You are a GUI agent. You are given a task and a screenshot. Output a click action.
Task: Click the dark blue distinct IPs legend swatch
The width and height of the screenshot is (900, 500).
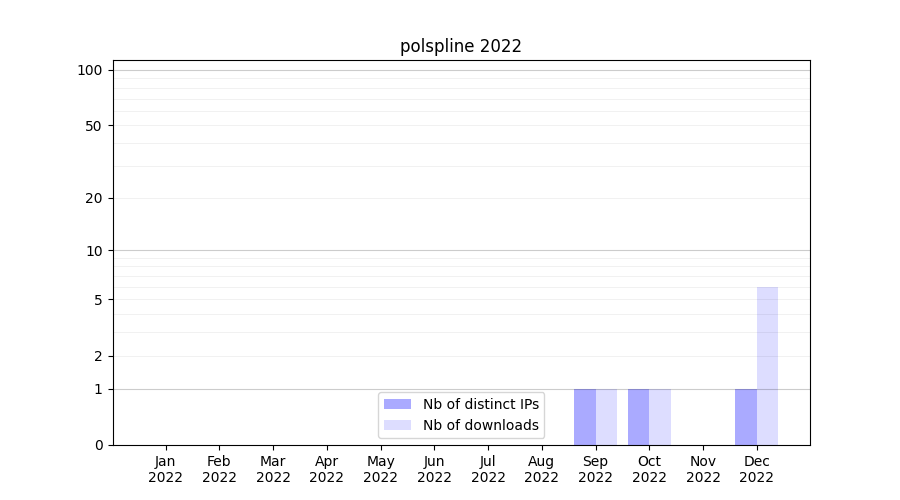(397, 404)
